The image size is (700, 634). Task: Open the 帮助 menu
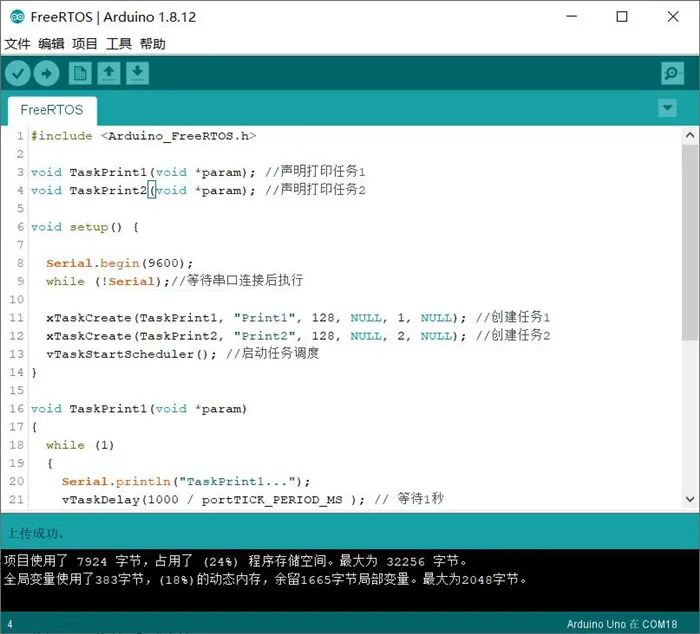[x=153, y=44]
